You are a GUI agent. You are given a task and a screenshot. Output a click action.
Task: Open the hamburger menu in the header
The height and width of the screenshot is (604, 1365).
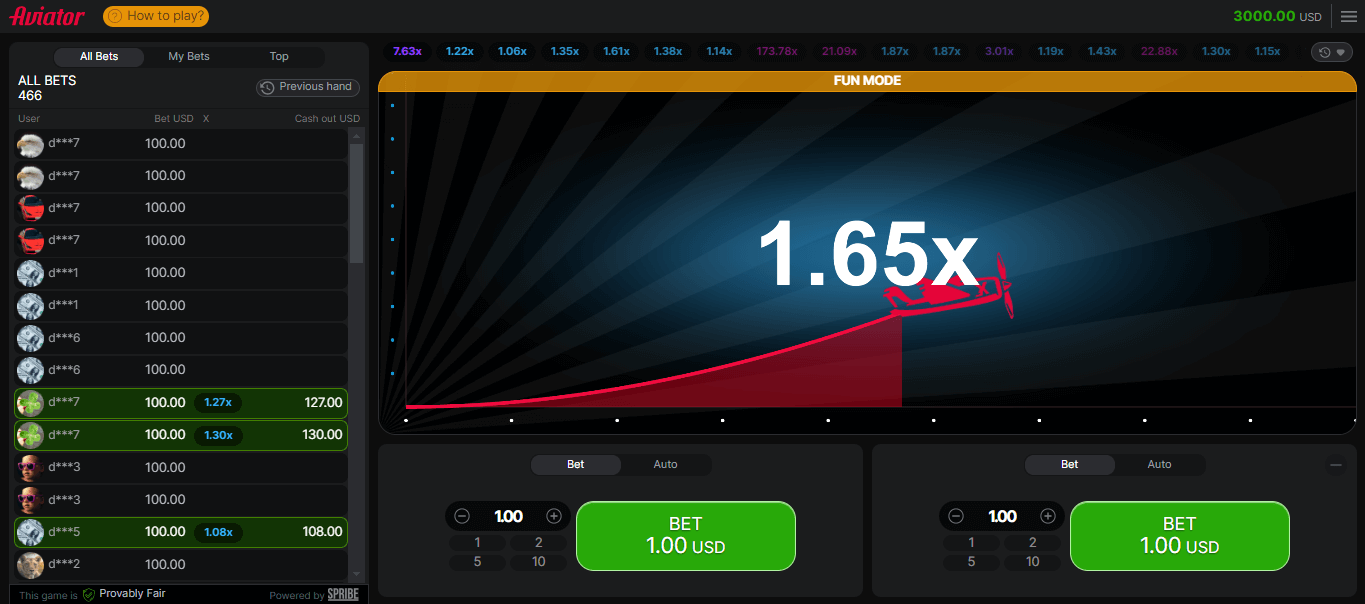(1348, 16)
